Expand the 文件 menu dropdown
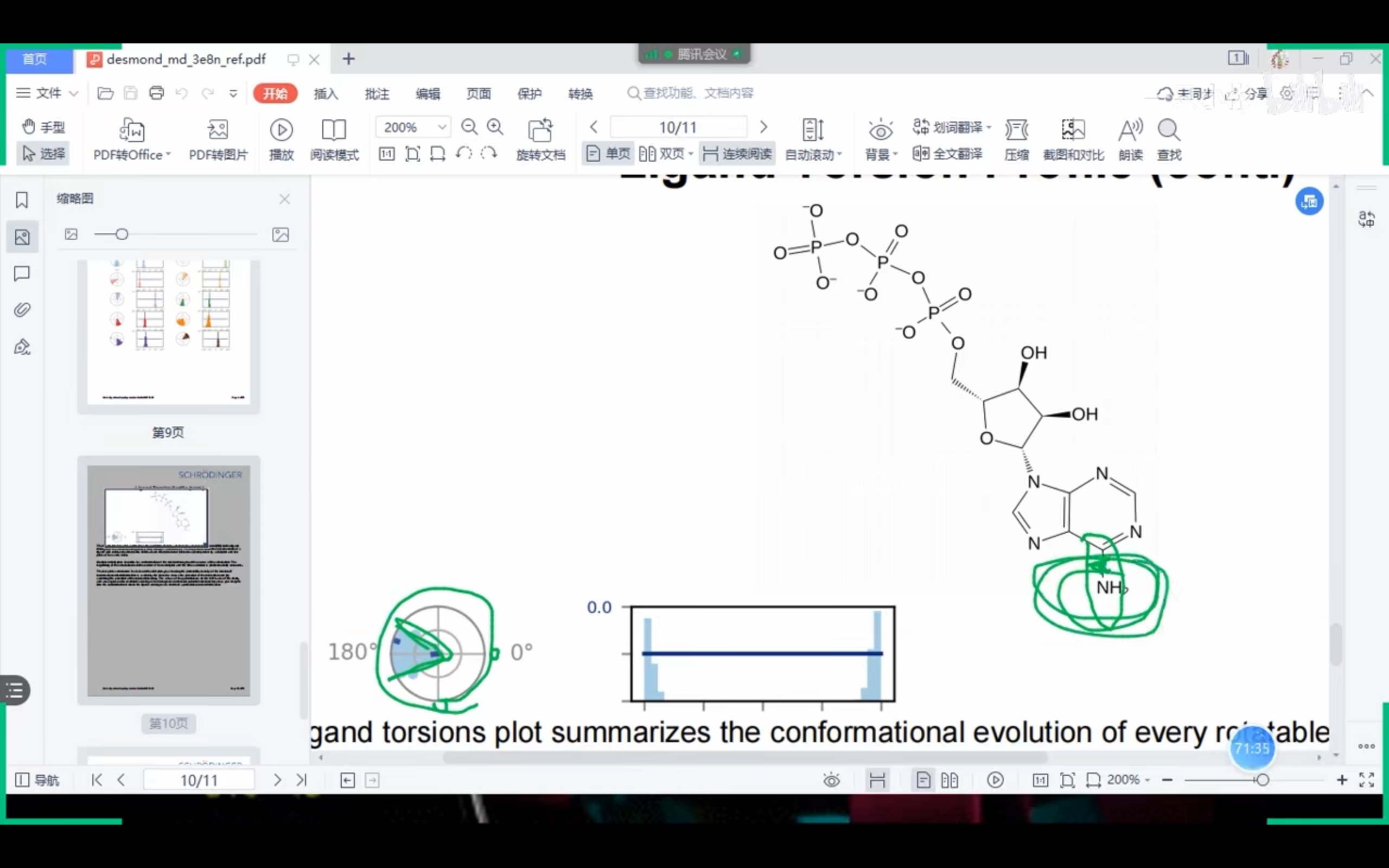 click(73, 93)
